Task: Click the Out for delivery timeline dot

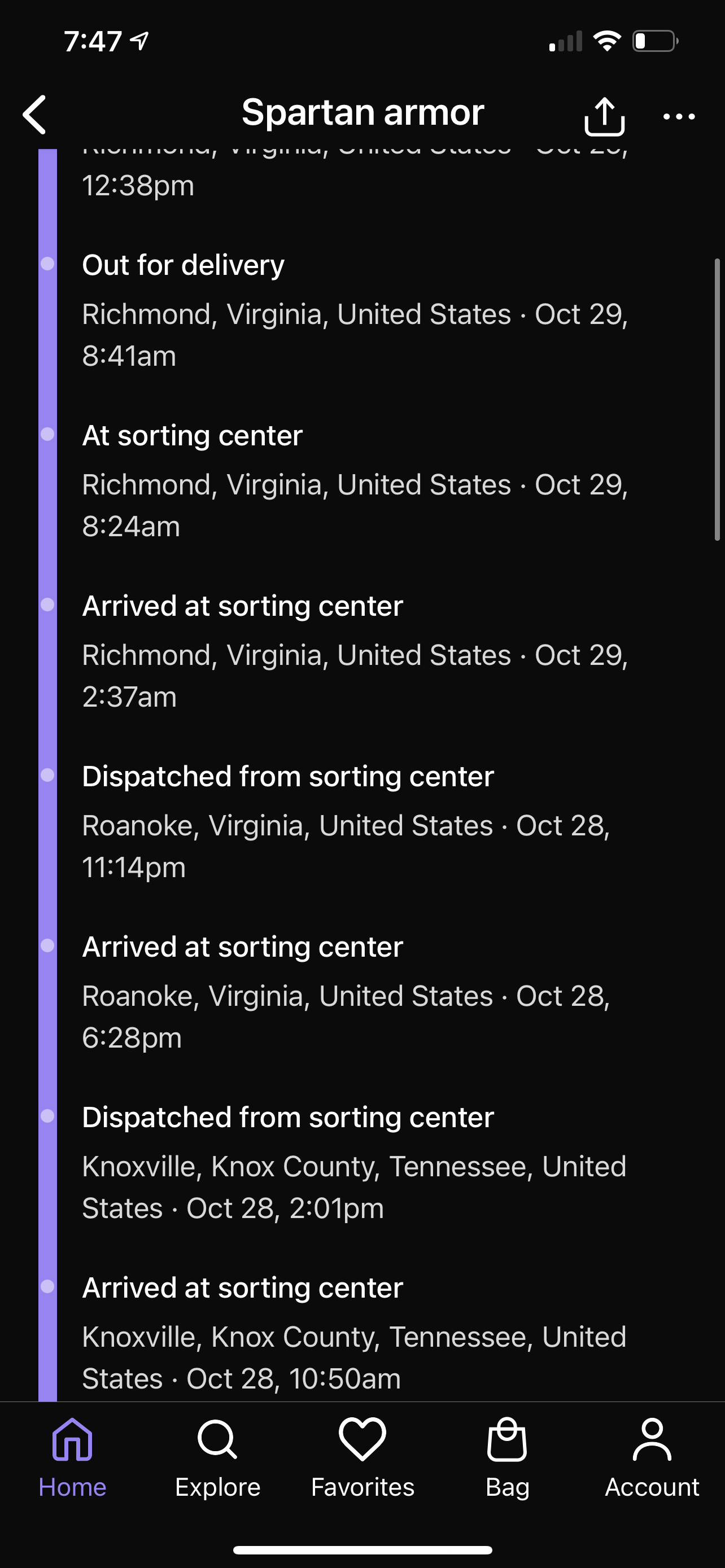Action: point(47,264)
